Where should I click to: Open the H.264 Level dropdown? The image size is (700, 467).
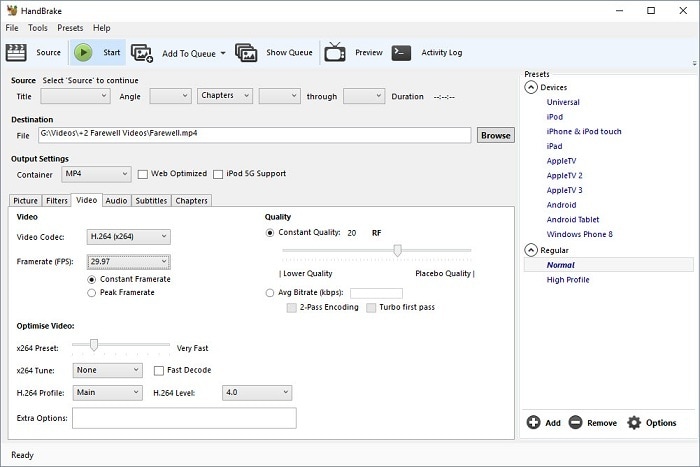[257, 392]
